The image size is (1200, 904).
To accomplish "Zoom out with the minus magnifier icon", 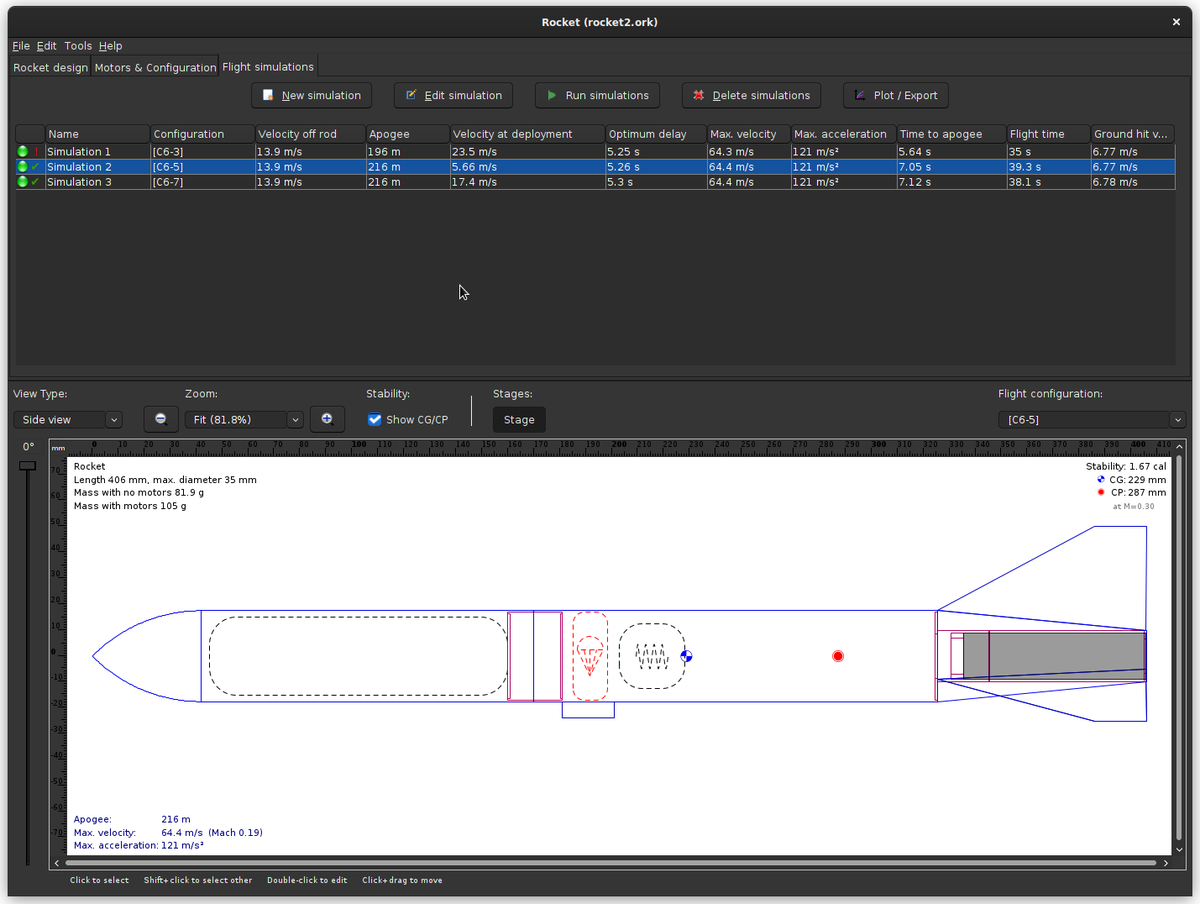I will click(x=161, y=419).
